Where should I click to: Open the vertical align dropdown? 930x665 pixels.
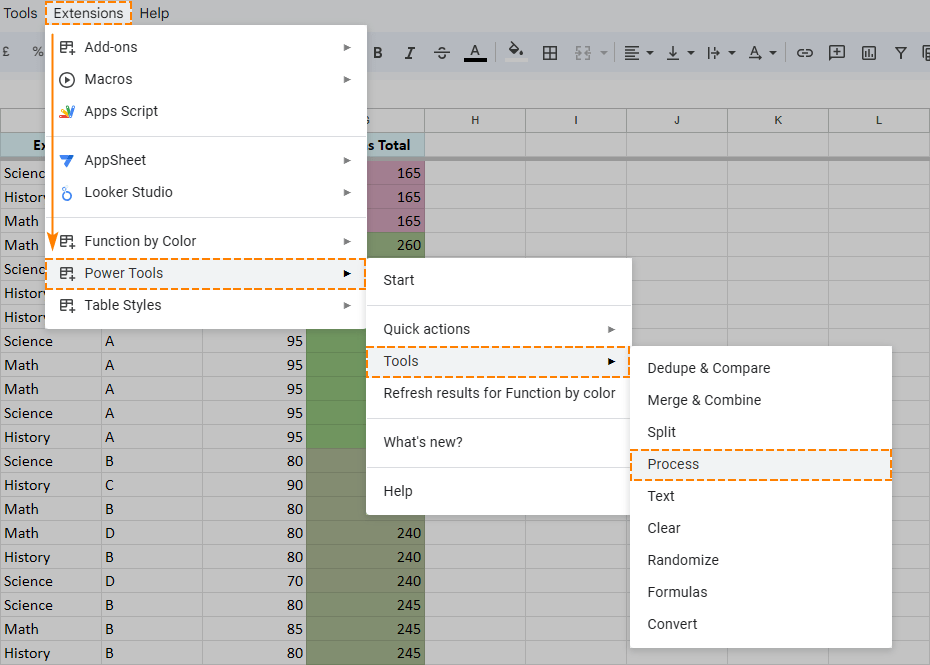[680, 52]
